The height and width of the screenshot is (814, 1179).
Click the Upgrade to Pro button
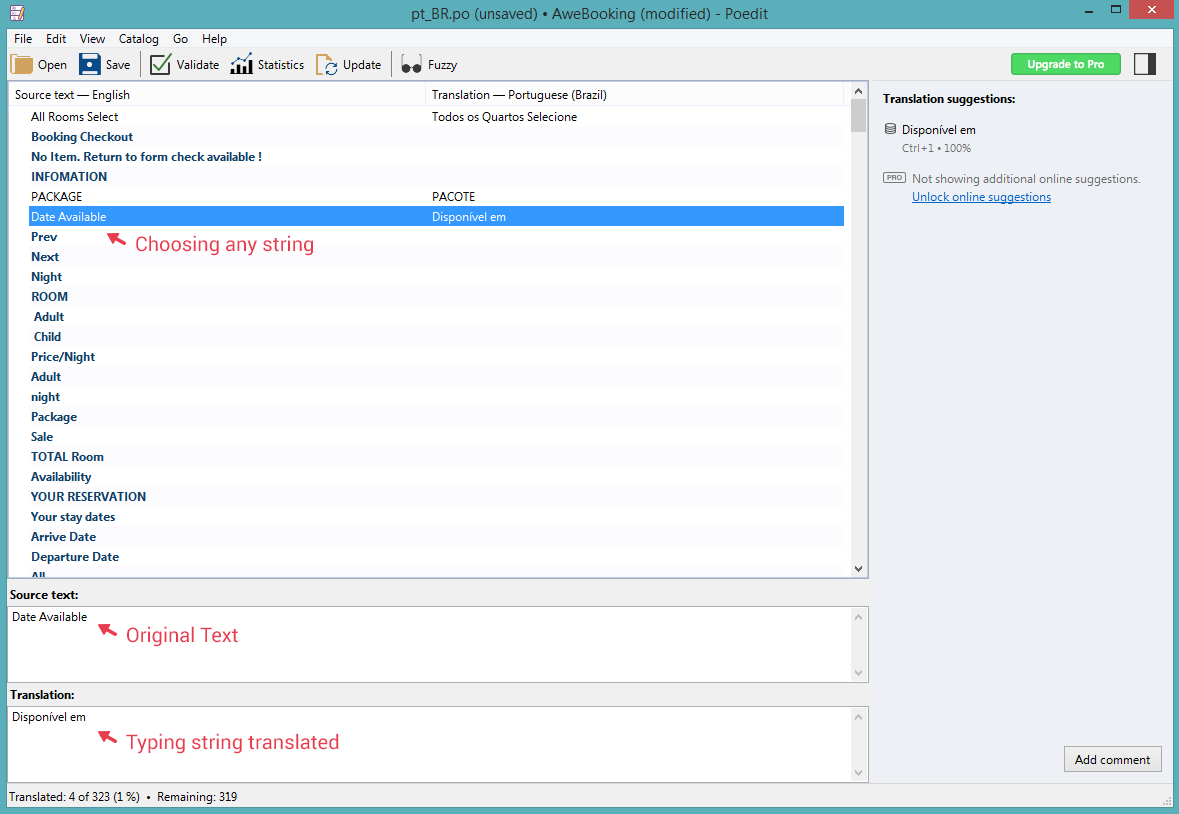(x=1066, y=63)
